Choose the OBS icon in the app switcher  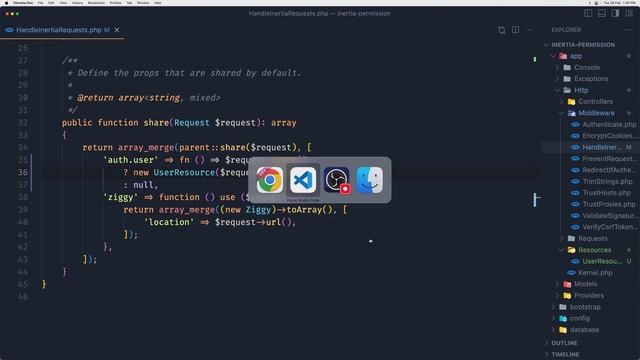point(337,180)
